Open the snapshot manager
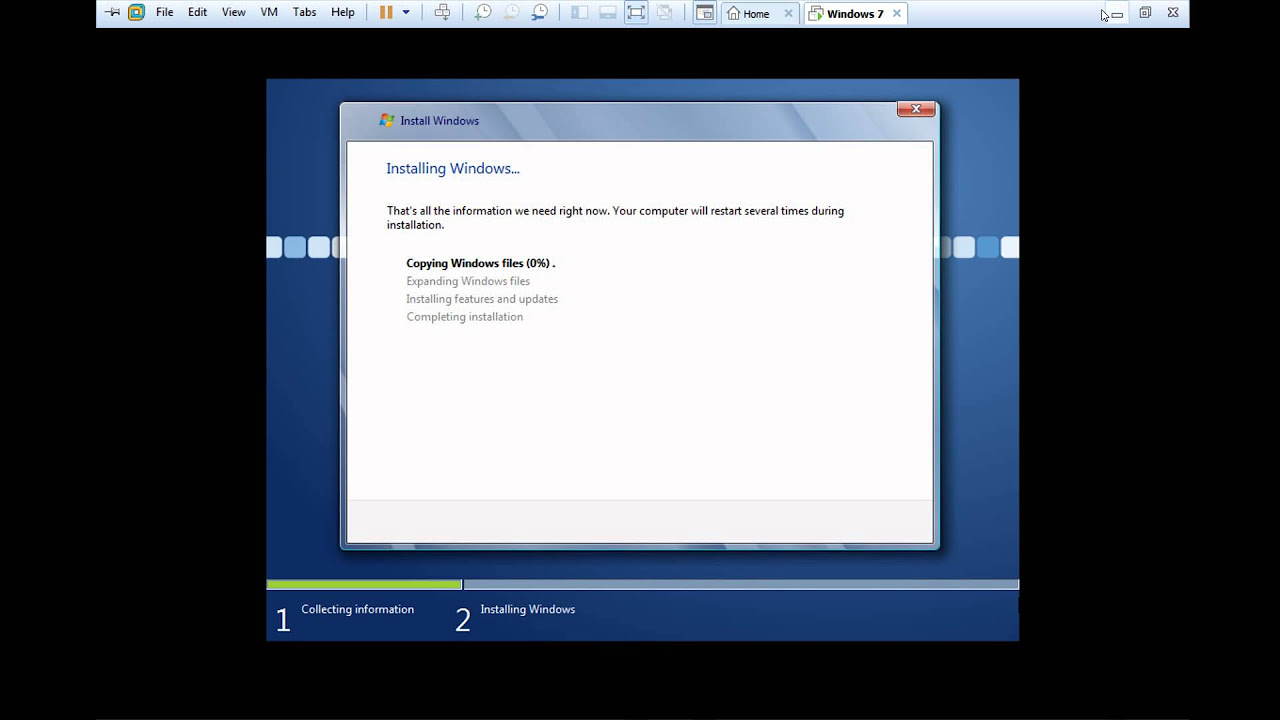The image size is (1280, 720). tap(539, 13)
